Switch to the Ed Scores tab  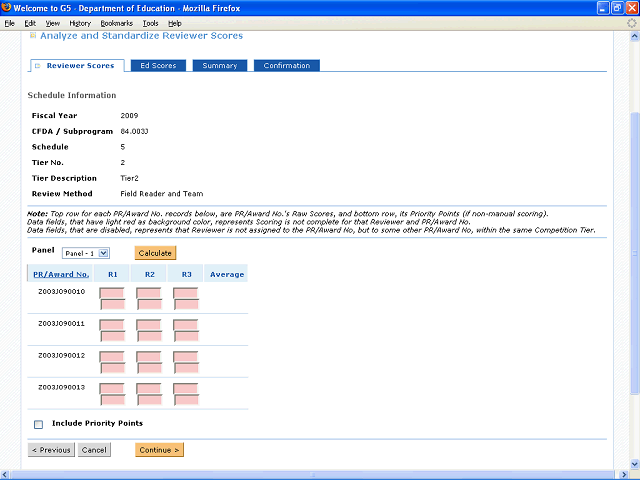click(x=158, y=65)
